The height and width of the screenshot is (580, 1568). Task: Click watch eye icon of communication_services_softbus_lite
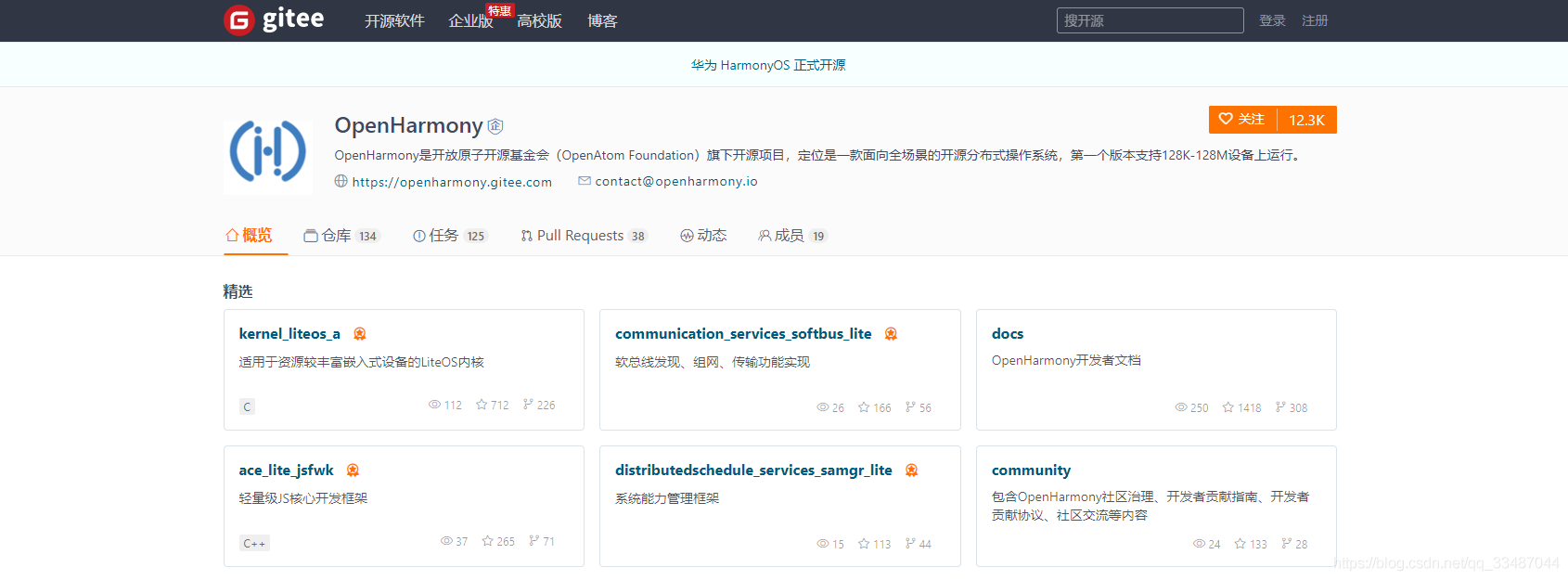pos(822,407)
